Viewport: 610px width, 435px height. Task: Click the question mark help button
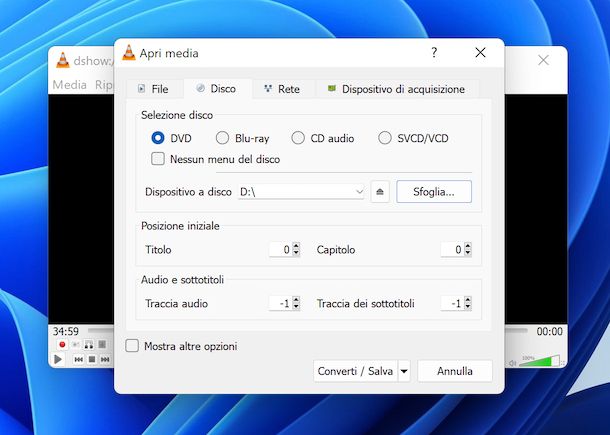coord(434,53)
